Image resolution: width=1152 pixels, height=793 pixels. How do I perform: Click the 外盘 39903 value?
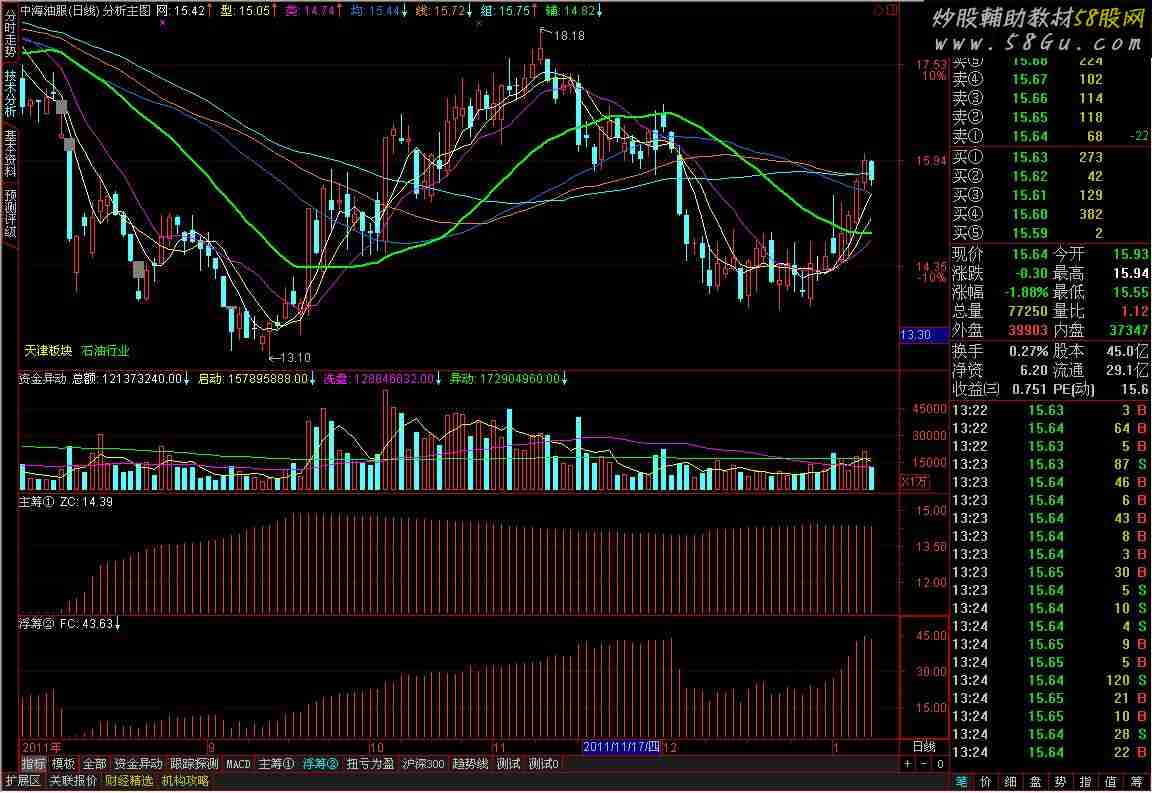(x=1027, y=331)
